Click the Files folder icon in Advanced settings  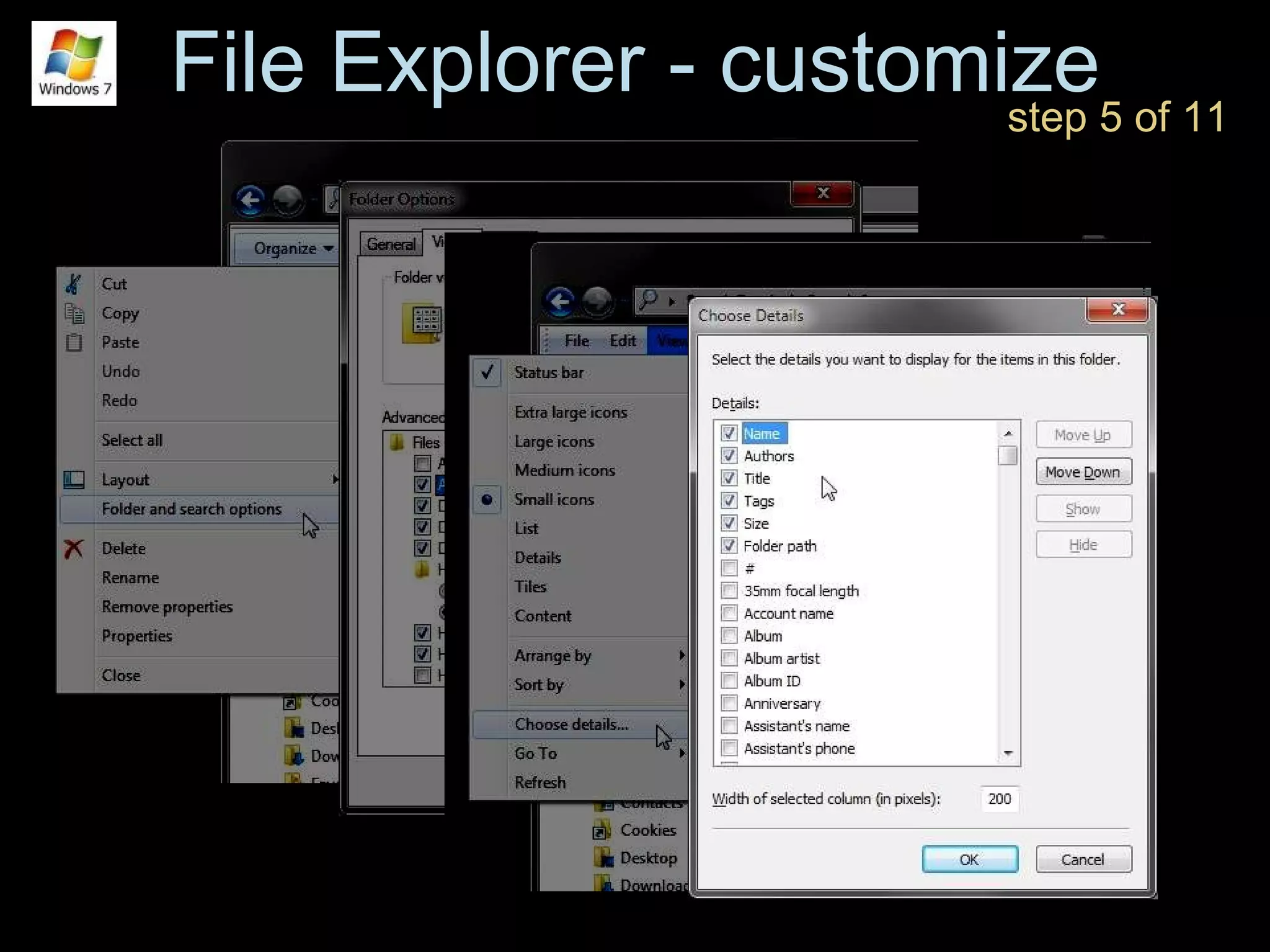397,443
